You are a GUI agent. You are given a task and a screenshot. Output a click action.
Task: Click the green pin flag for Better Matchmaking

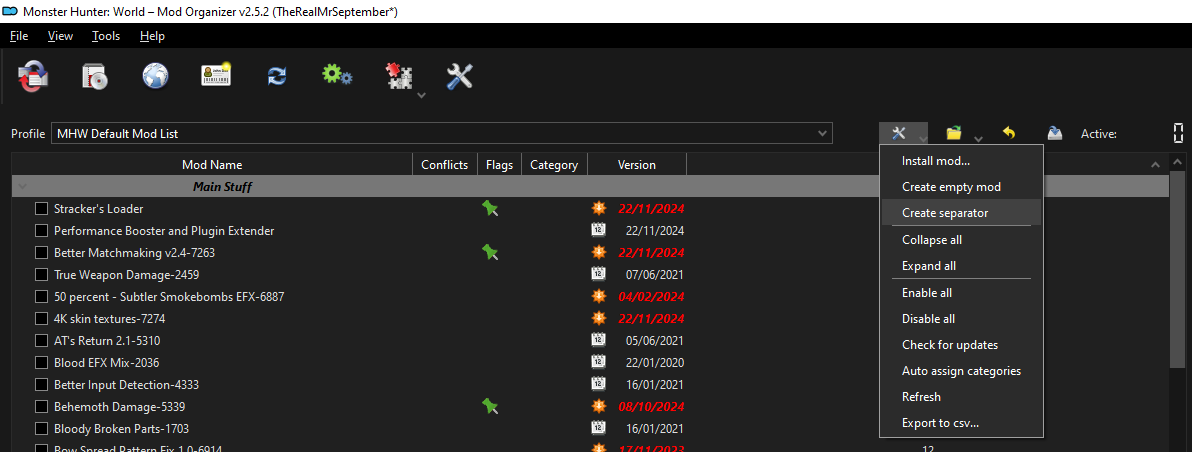[x=490, y=252]
